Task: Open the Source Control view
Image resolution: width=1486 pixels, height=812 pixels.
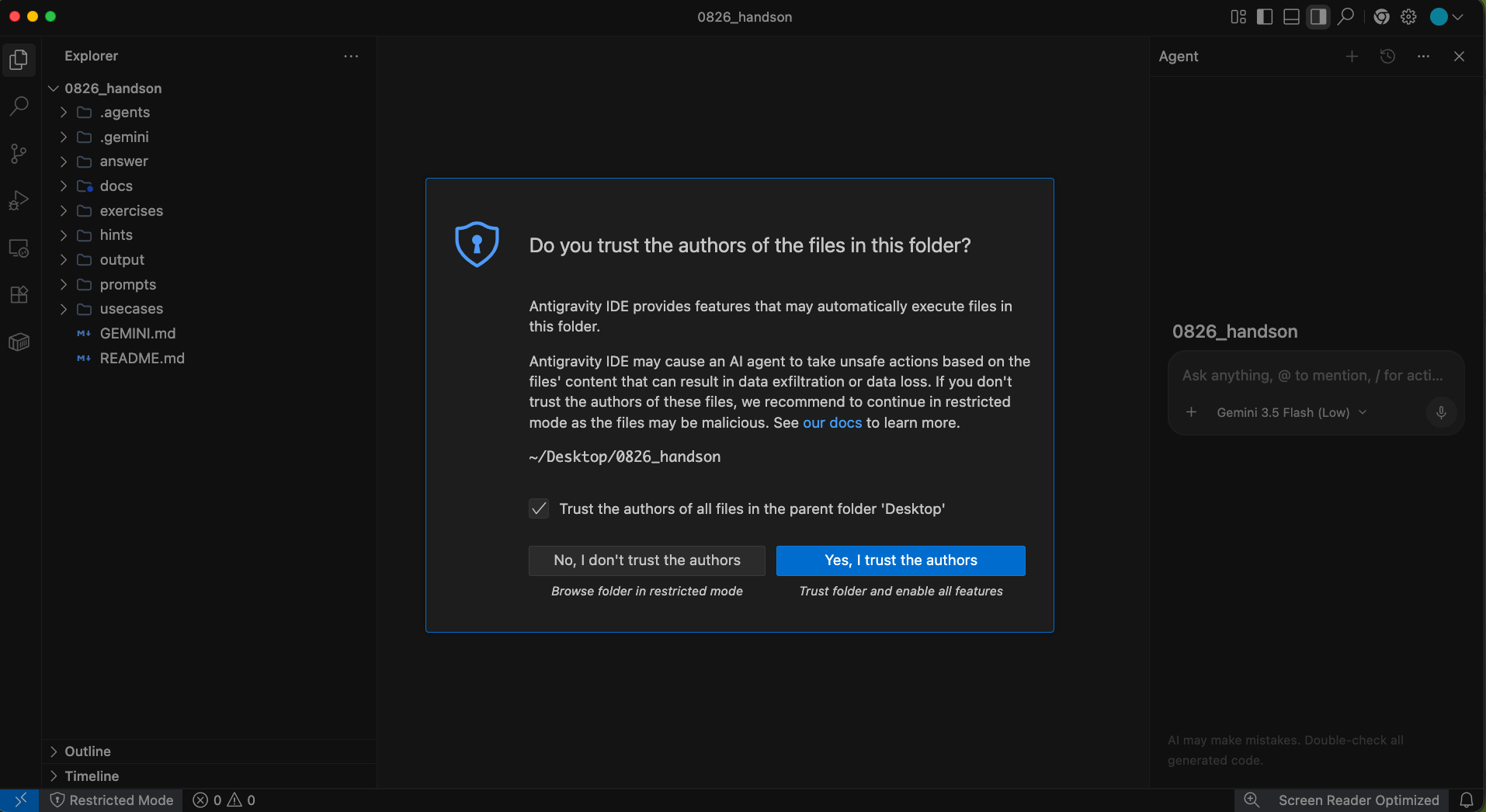Action: (19, 154)
